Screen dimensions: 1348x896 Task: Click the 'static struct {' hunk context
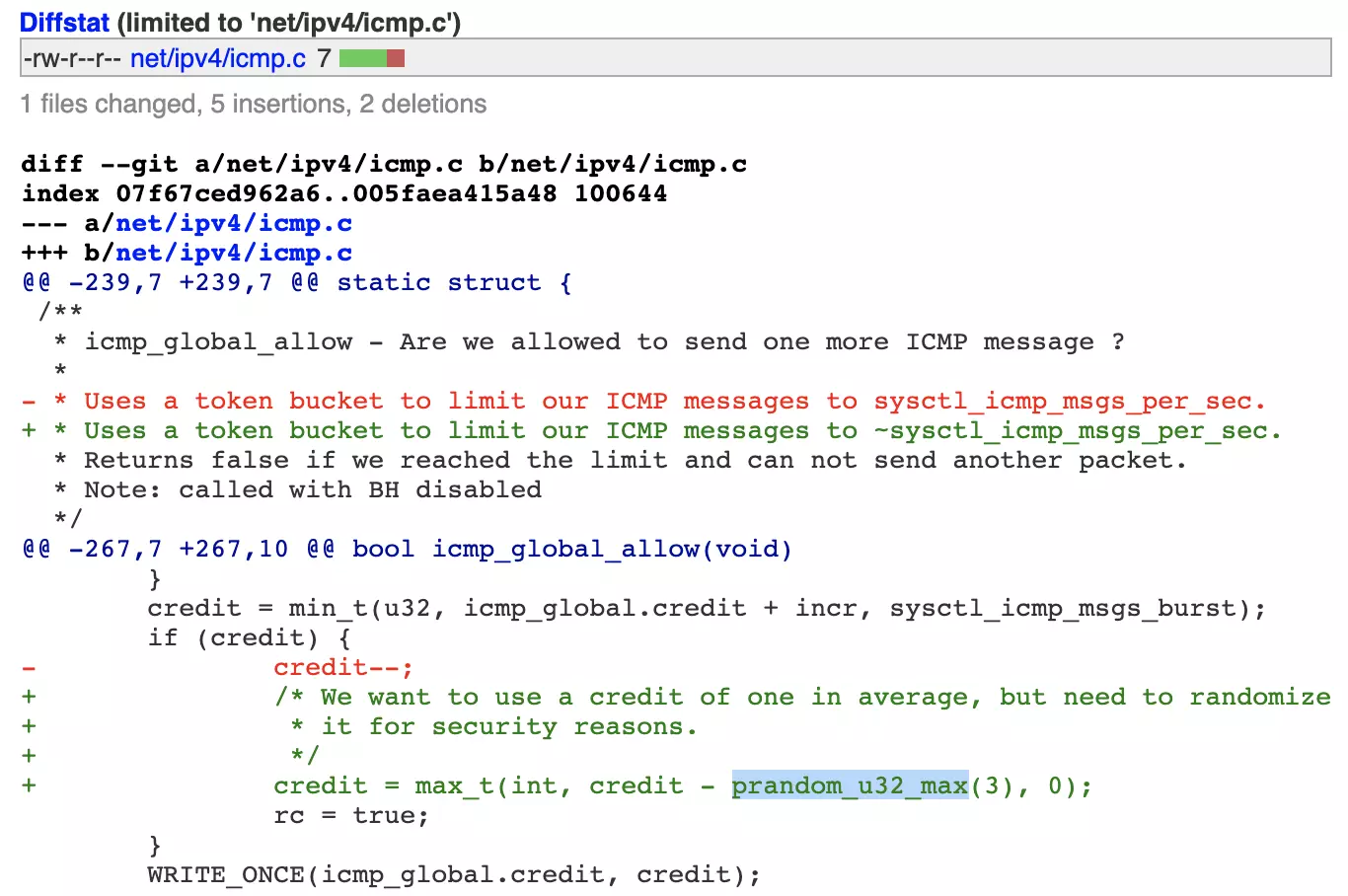454,282
